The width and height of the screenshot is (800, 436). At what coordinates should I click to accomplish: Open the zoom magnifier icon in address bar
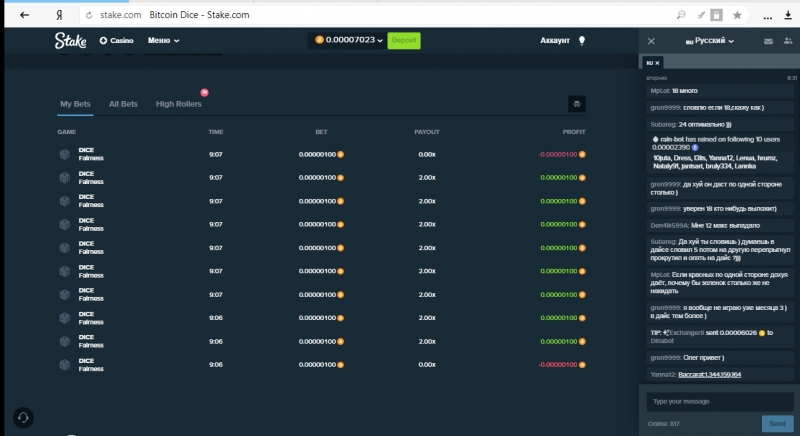tap(681, 15)
